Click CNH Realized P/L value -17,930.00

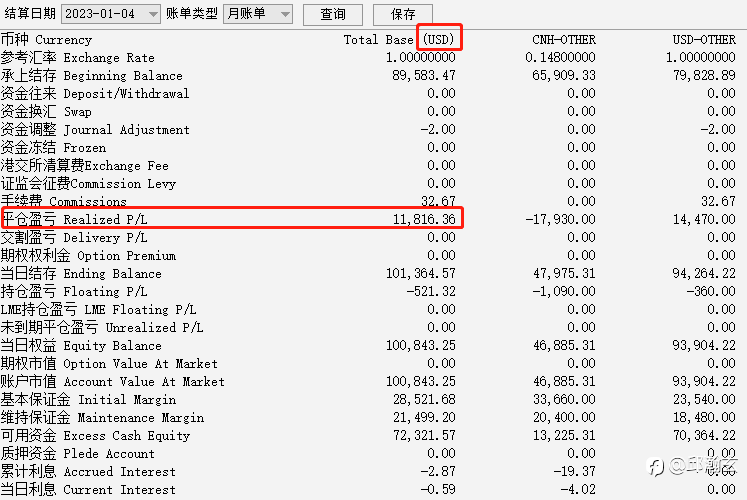click(560, 219)
